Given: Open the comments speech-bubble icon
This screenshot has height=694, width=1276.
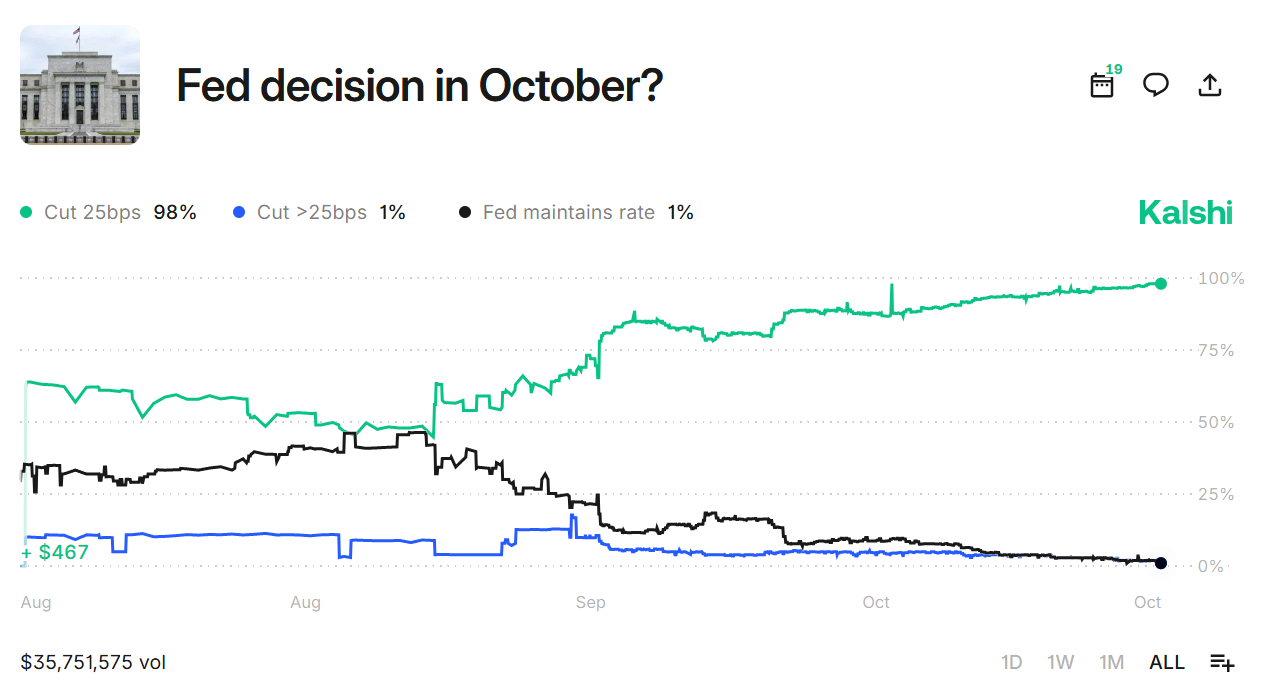Looking at the screenshot, I should pyautogui.click(x=1155, y=86).
